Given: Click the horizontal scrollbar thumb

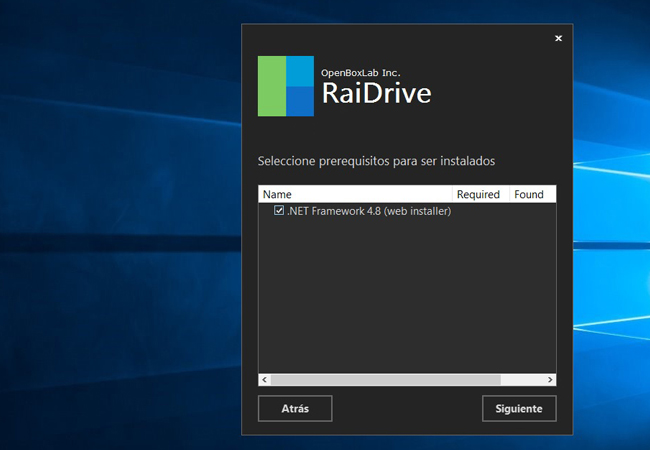Looking at the screenshot, I should [x=386, y=380].
